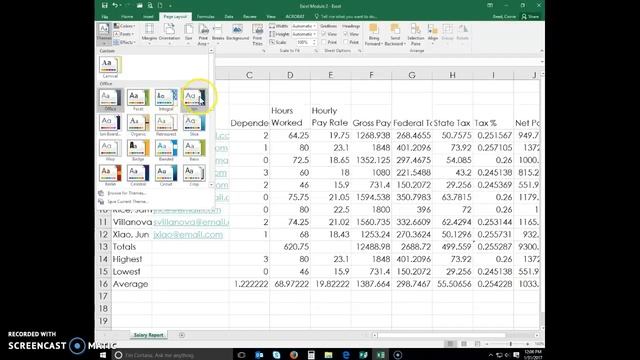This screenshot has height=360, width=640.
Task: Open the theme Effects dropdown
Action: (124, 42)
